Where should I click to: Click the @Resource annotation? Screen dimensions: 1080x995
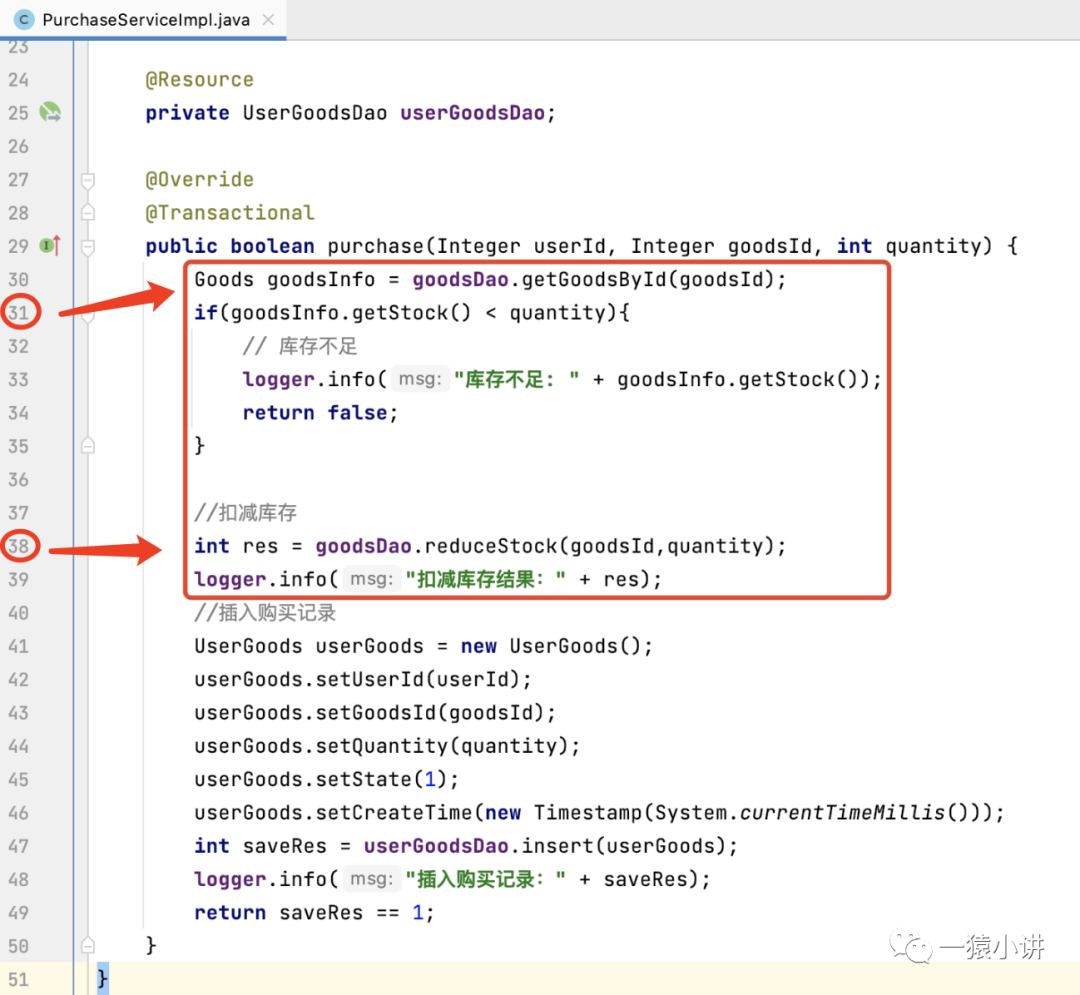(200, 79)
